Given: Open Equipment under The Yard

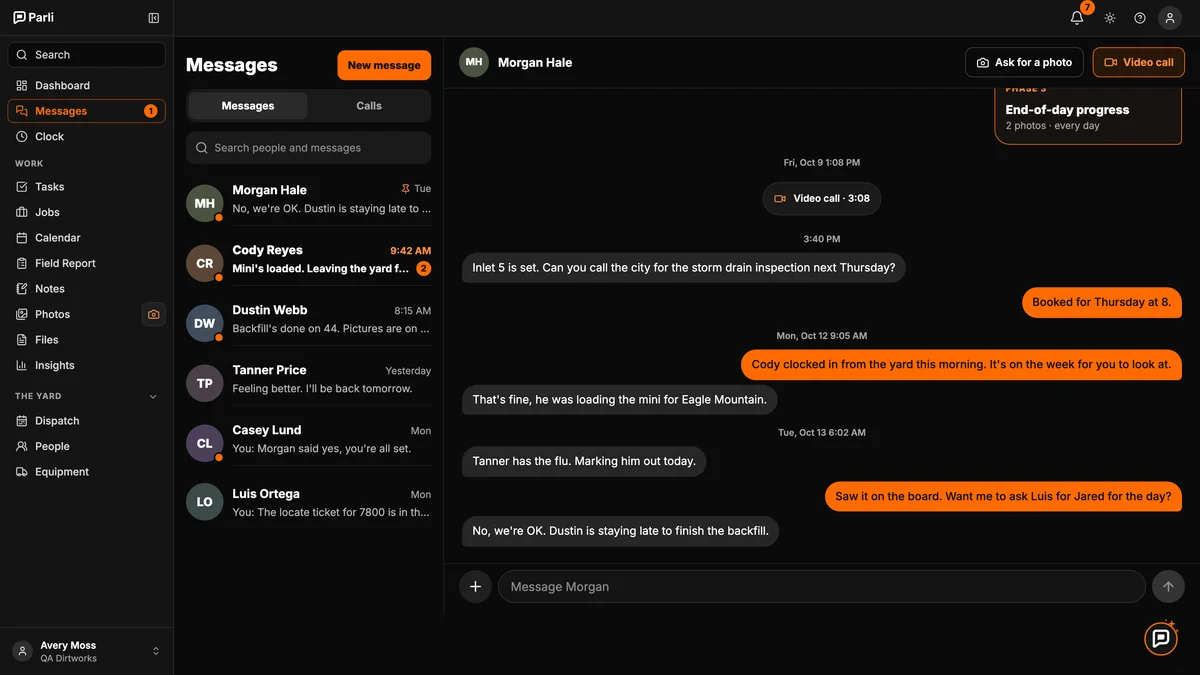Looking at the screenshot, I should pyautogui.click(x=87, y=472).
